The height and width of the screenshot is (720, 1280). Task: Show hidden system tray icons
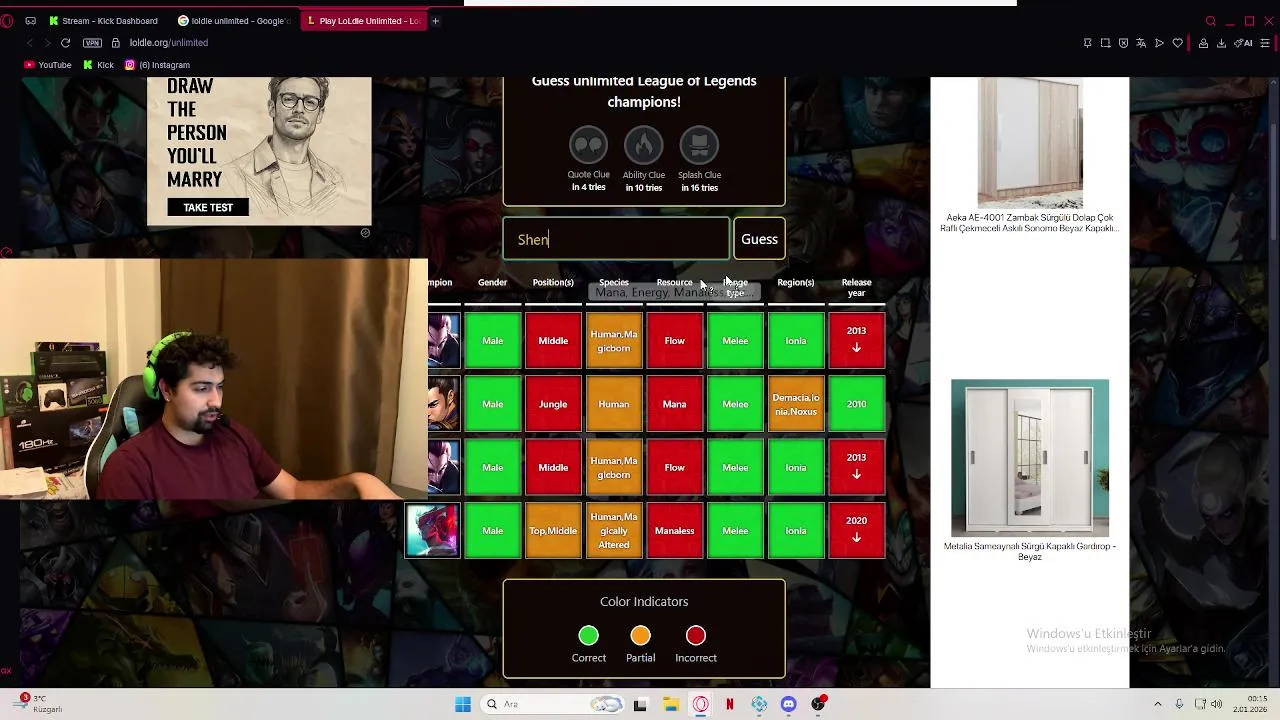click(1158, 705)
